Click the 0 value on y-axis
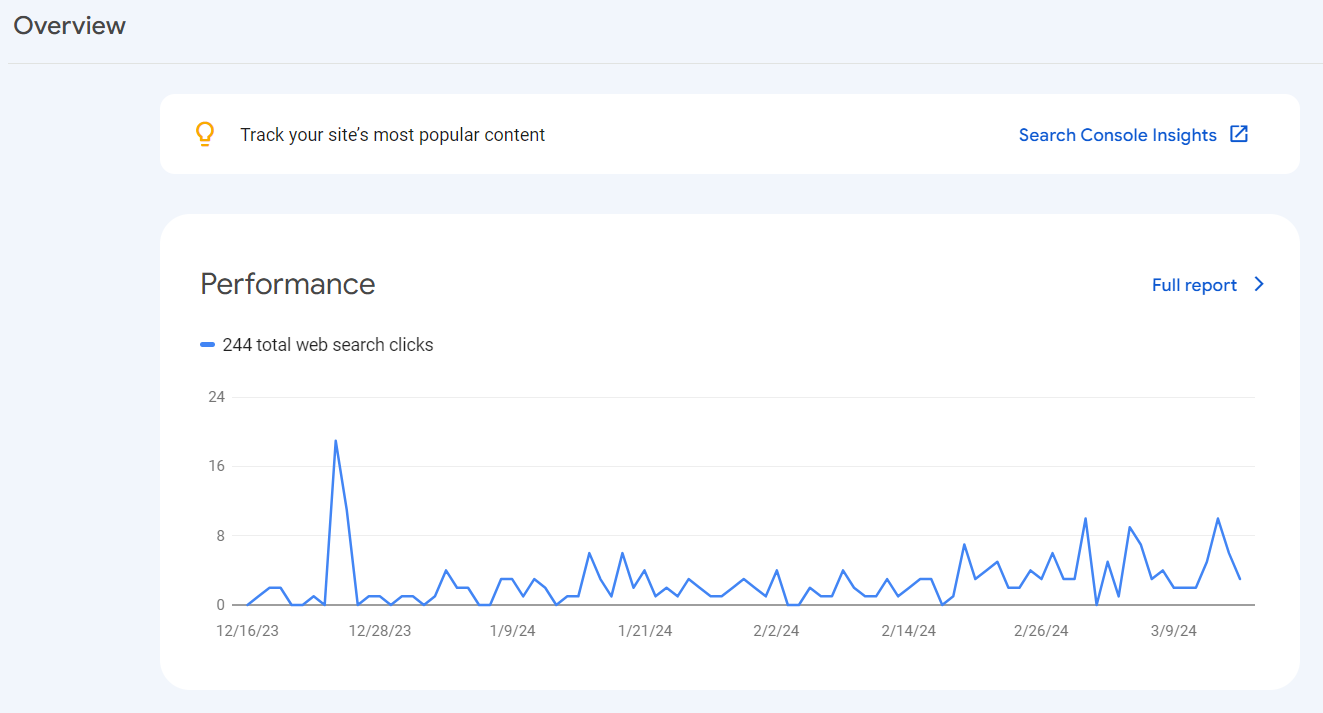This screenshot has width=1323, height=713. (x=220, y=605)
